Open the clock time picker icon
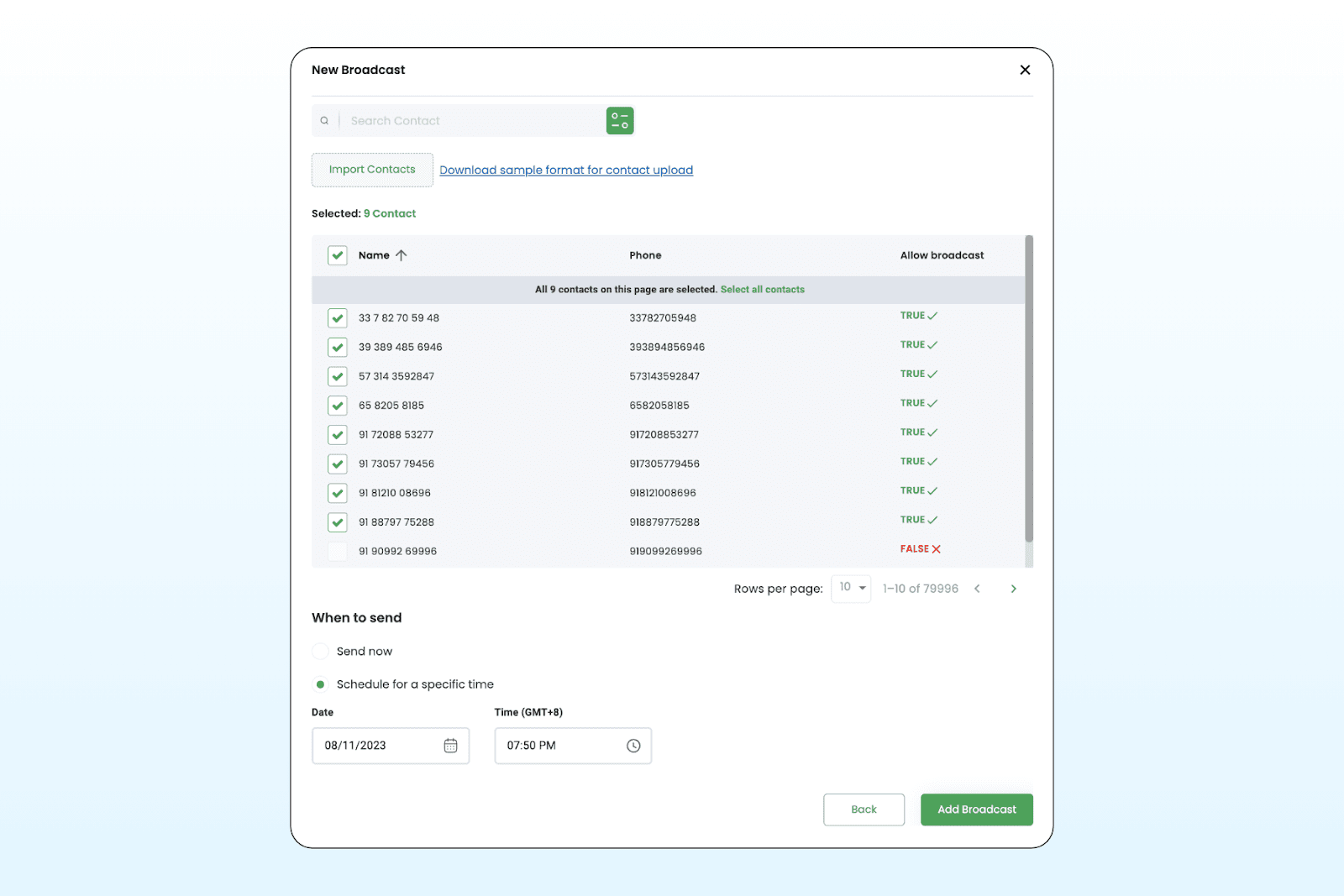The height and width of the screenshot is (896, 1344). 633,746
